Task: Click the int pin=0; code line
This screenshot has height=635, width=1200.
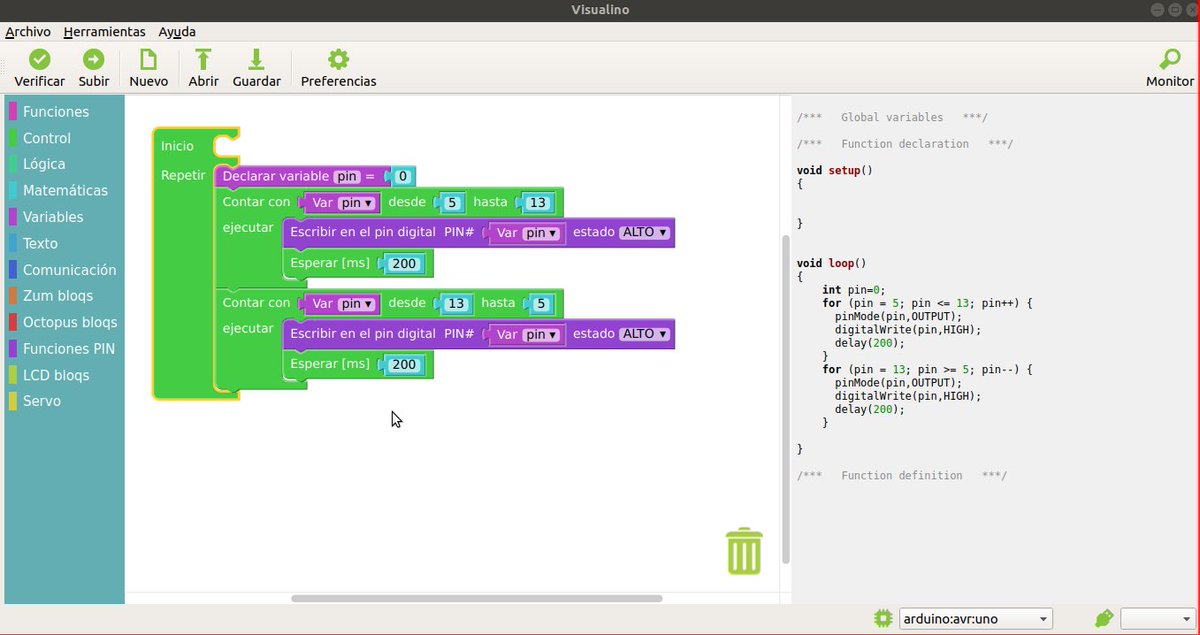Action: [854, 290]
